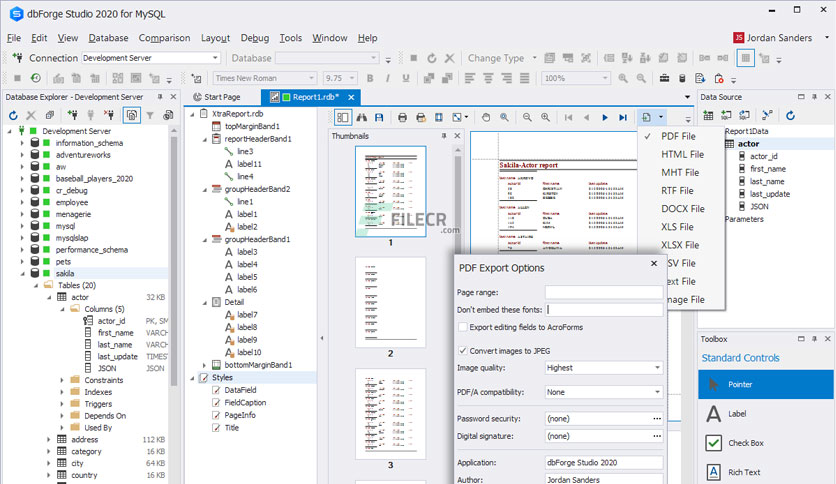Select page 2 thumbnail

390,302
